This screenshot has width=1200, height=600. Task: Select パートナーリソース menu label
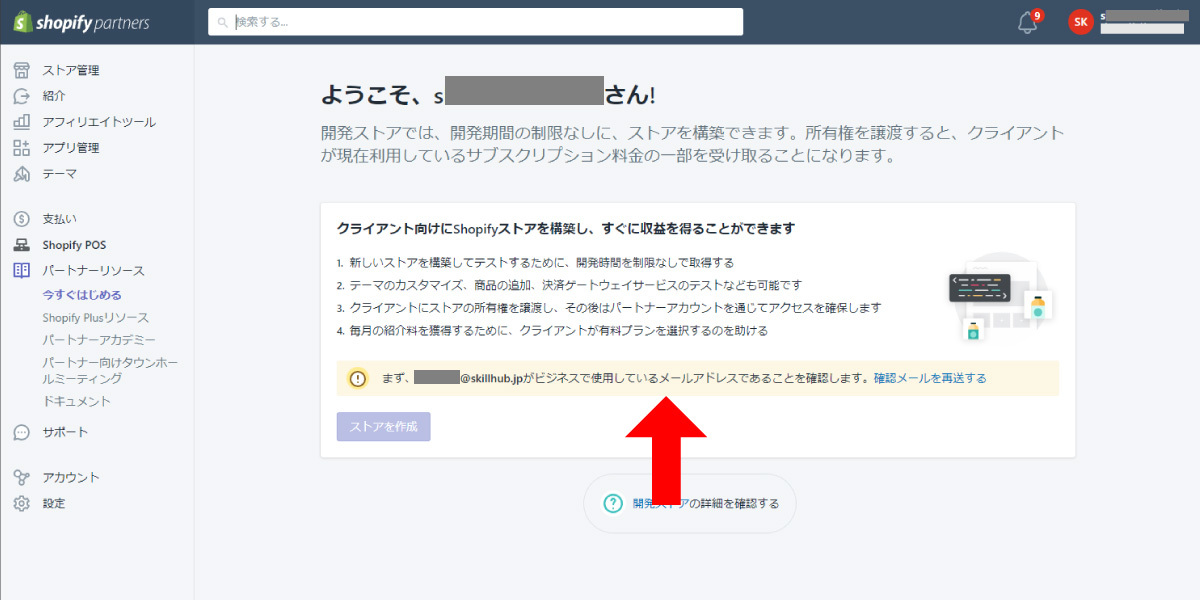(x=93, y=271)
